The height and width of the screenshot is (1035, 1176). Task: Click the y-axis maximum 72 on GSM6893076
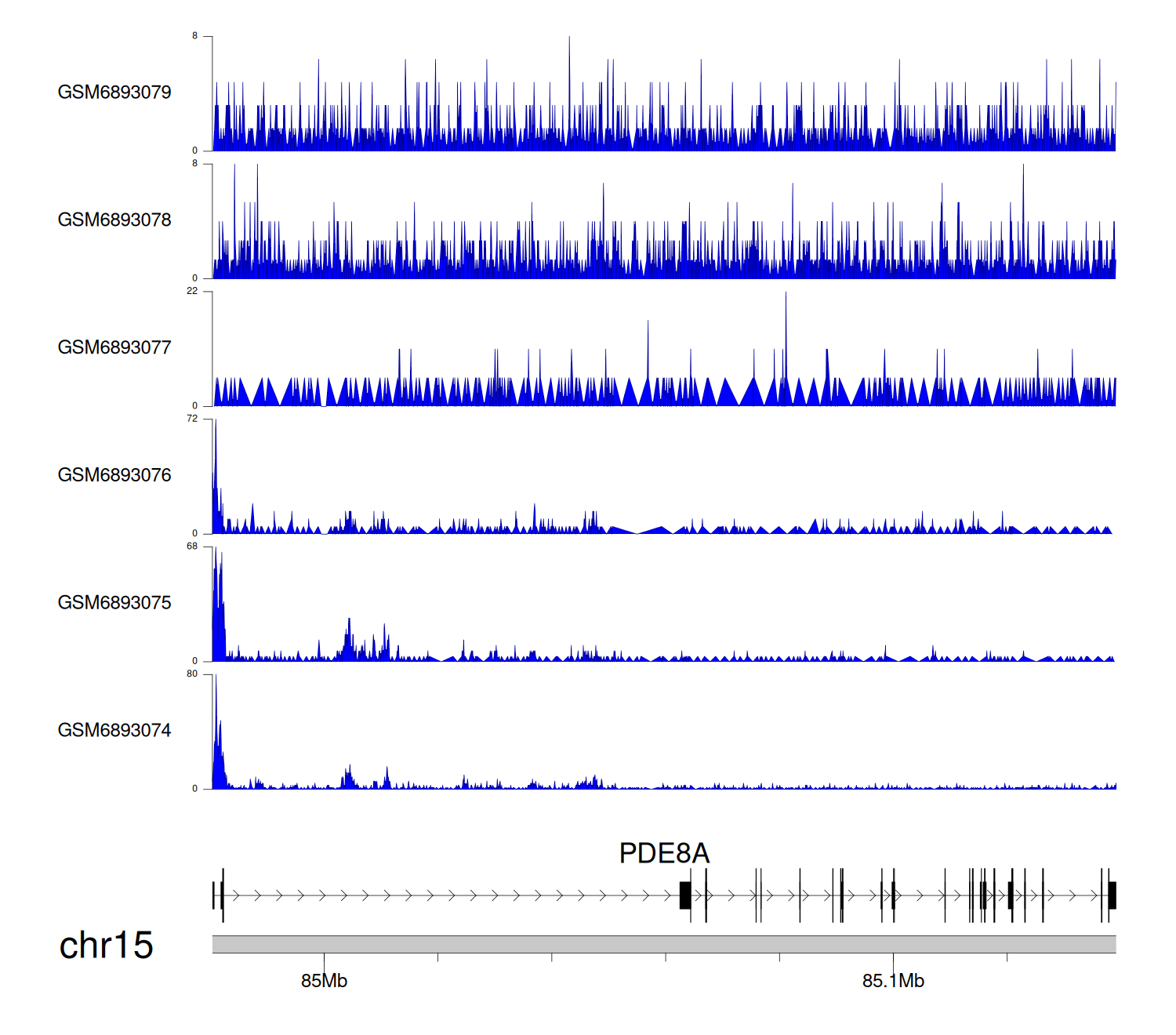click(192, 419)
